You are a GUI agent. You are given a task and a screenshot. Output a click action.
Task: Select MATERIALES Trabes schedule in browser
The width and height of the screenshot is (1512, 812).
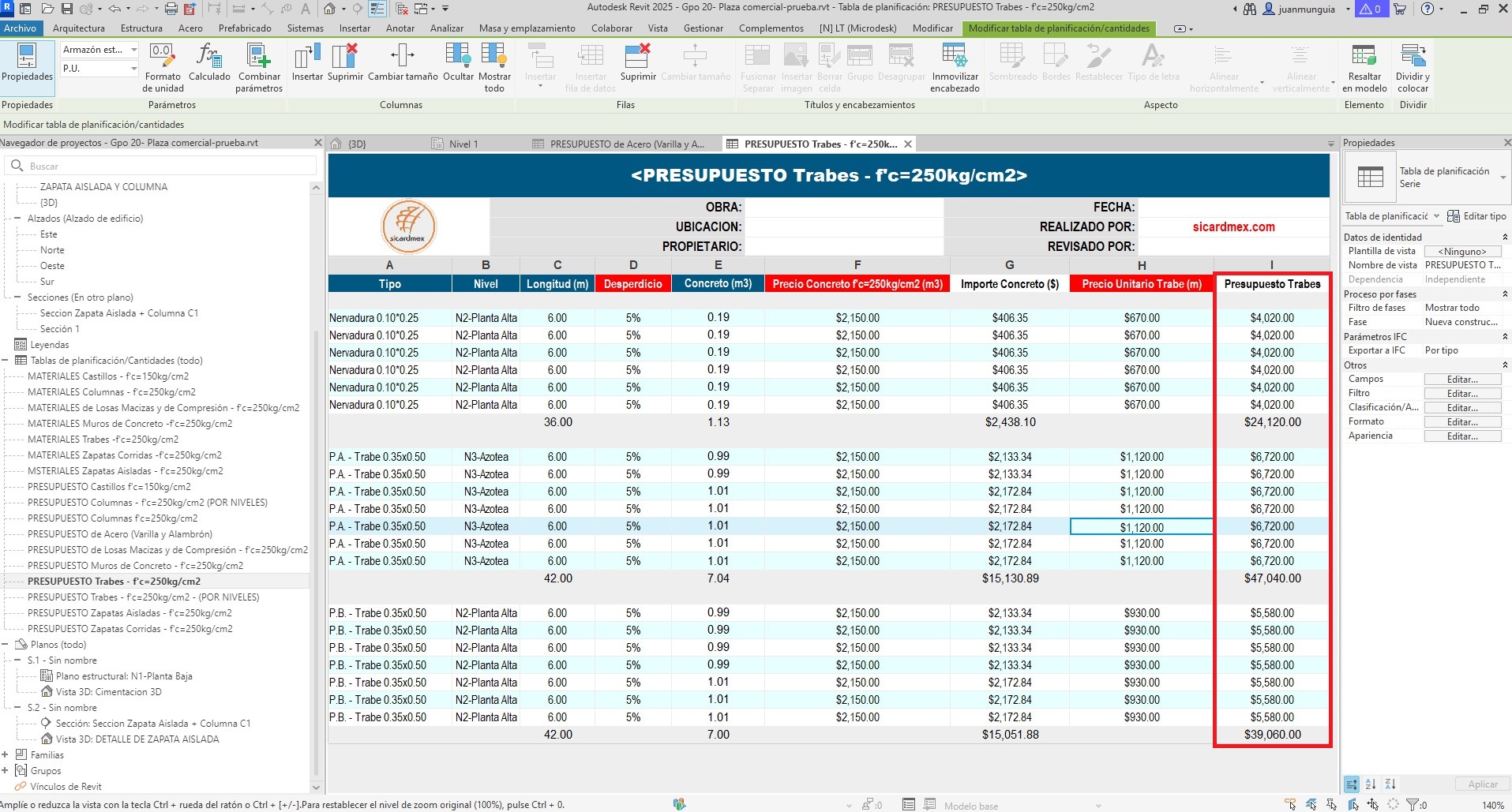coord(103,440)
